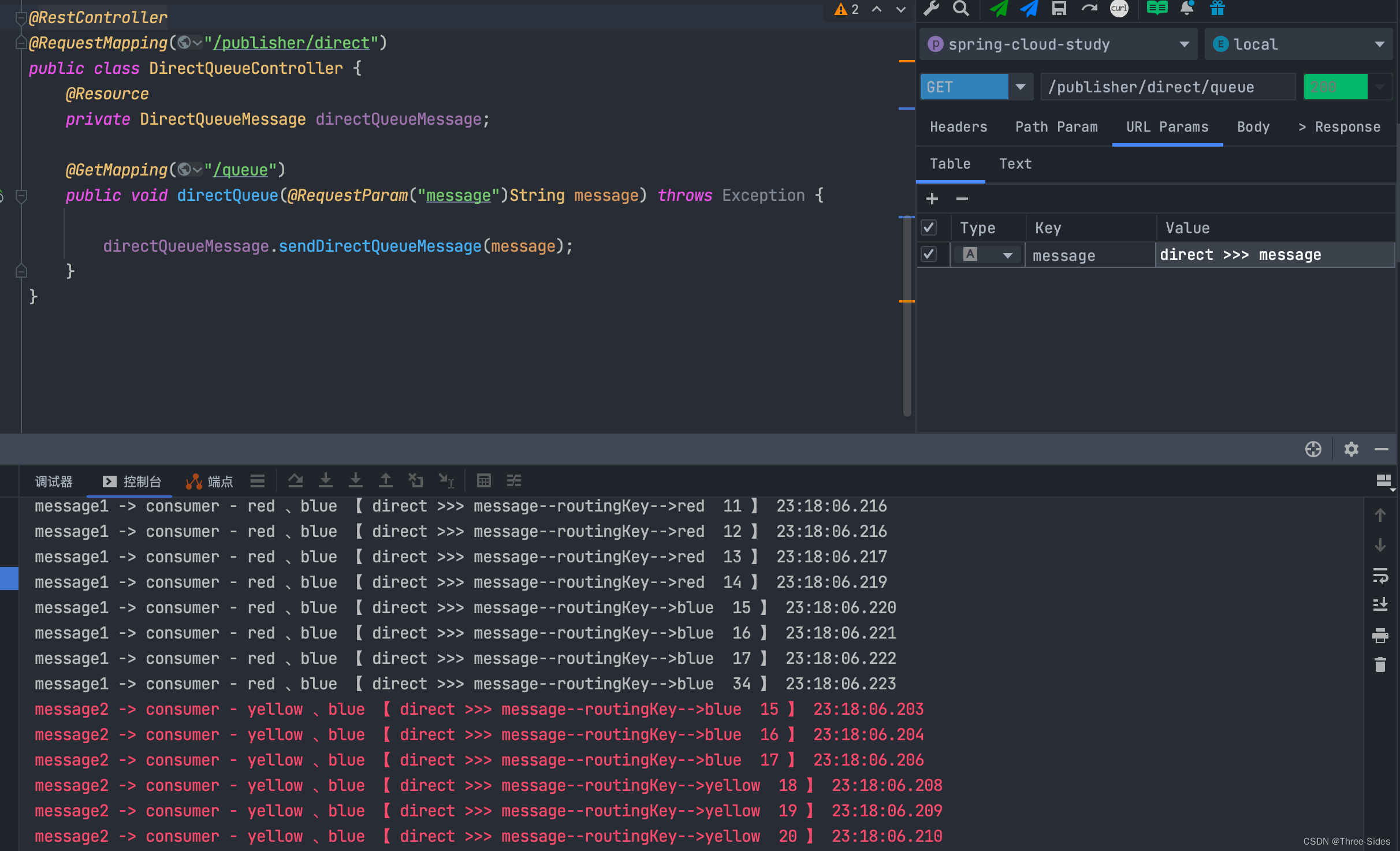Minimize the debug tool window
The width and height of the screenshot is (1400, 851).
[x=1381, y=449]
